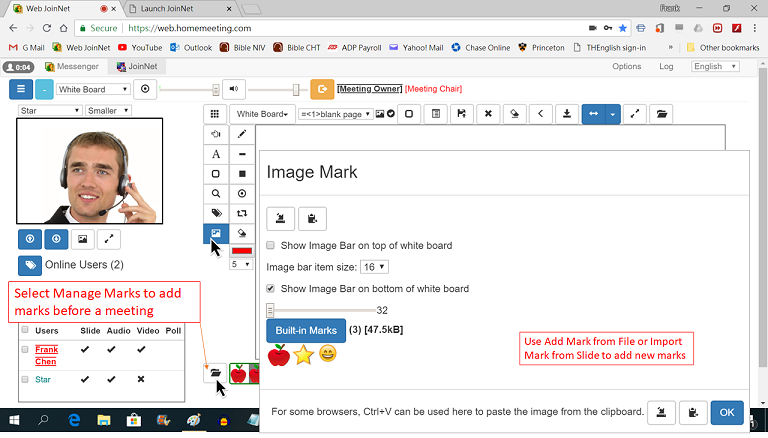Click the red color swatch
The height and width of the screenshot is (438, 768).
pos(242,250)
